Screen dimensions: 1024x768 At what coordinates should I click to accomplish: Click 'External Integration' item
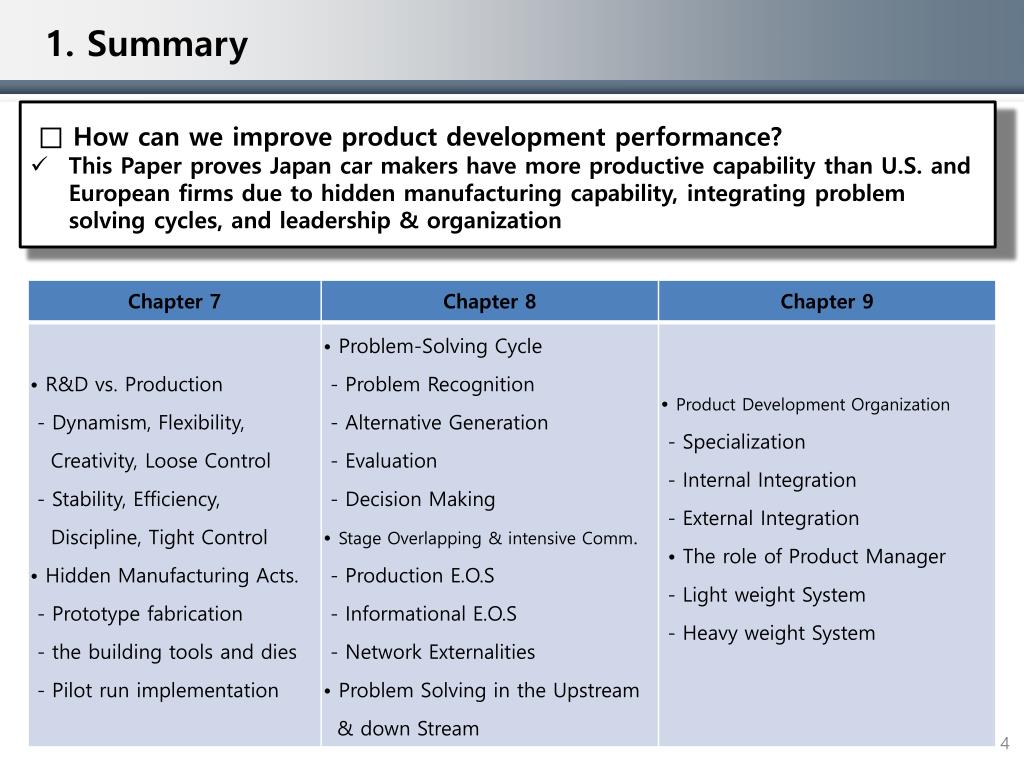pos(771,518)
